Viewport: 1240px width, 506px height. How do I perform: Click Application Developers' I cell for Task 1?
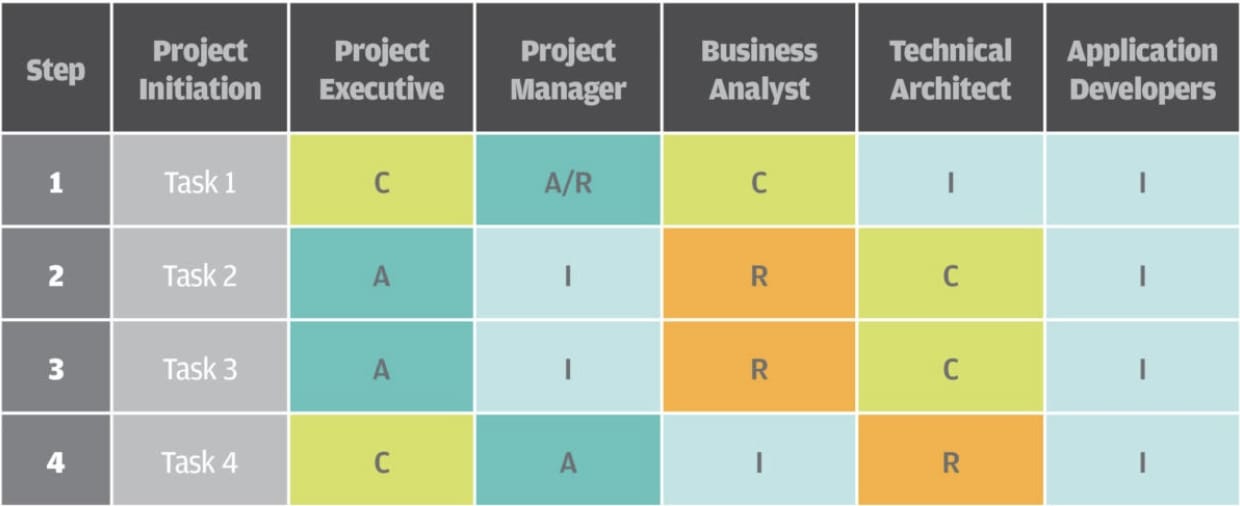(x=1142, y=183)
